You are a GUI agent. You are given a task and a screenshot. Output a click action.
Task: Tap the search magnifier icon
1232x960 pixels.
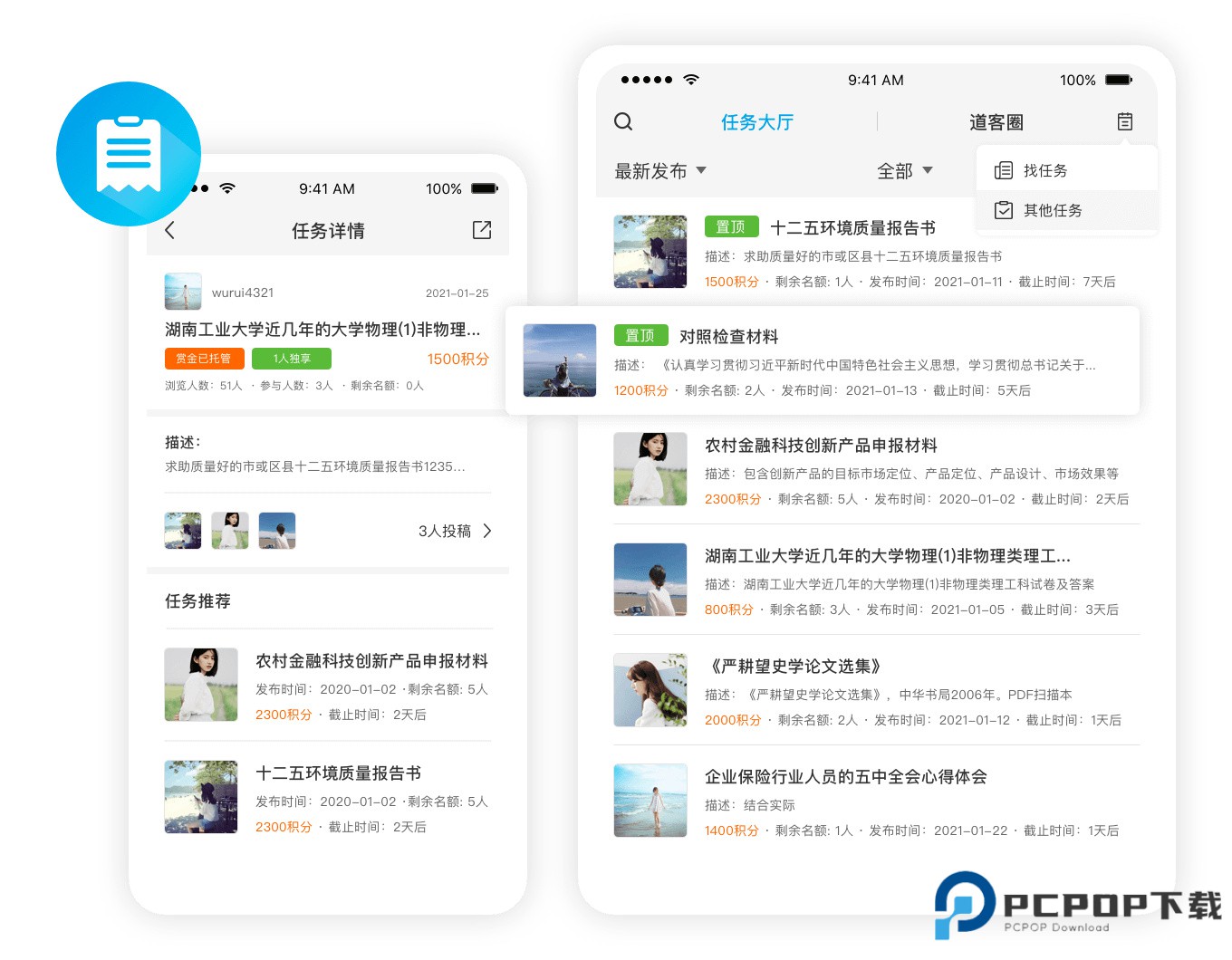623,121
